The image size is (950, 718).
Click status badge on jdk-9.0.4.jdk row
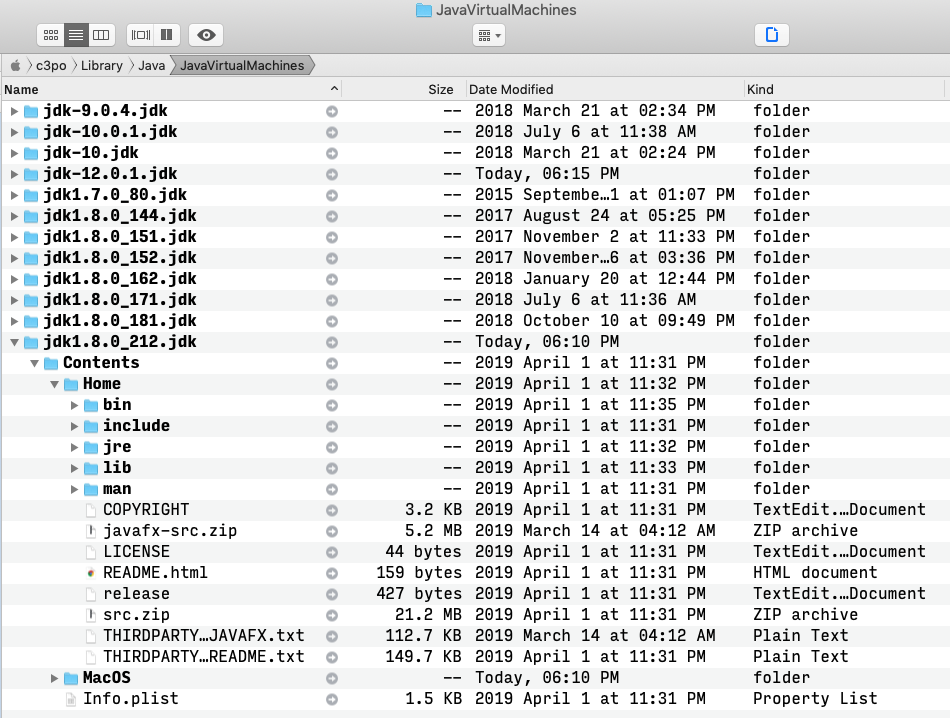[331, 111]
